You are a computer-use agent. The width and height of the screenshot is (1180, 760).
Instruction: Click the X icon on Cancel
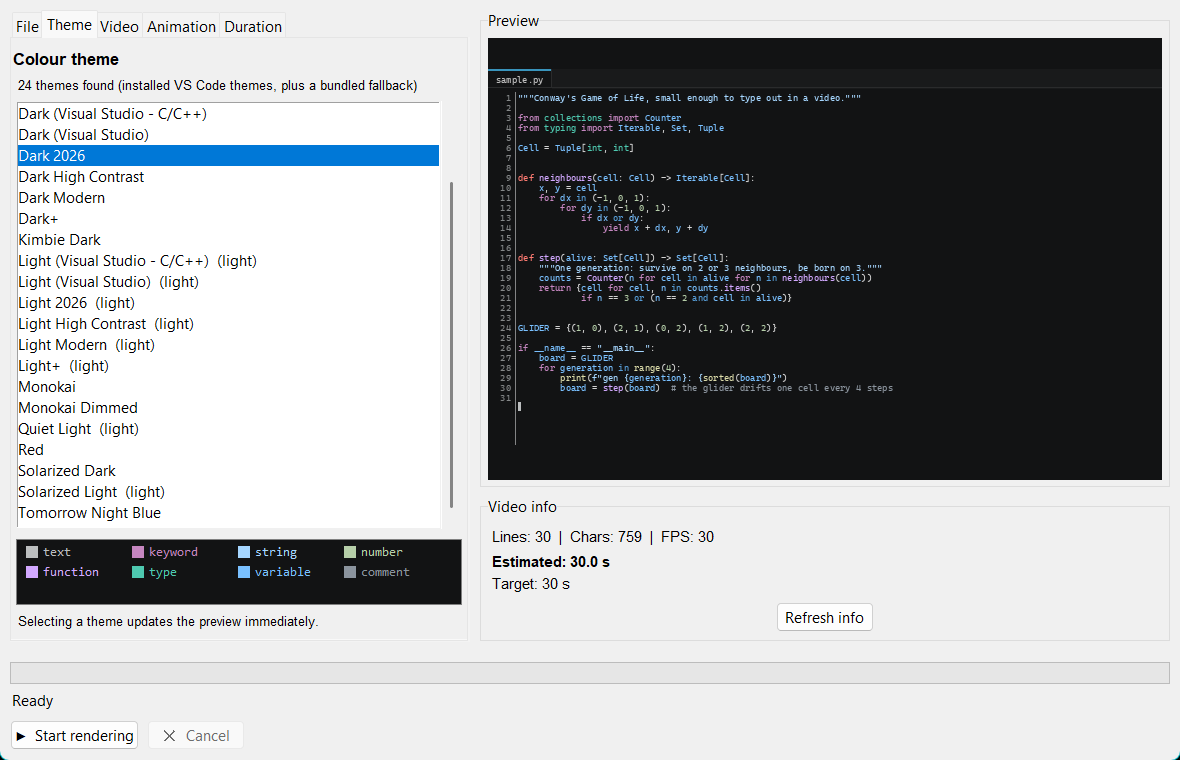click(x=169, y=736)
